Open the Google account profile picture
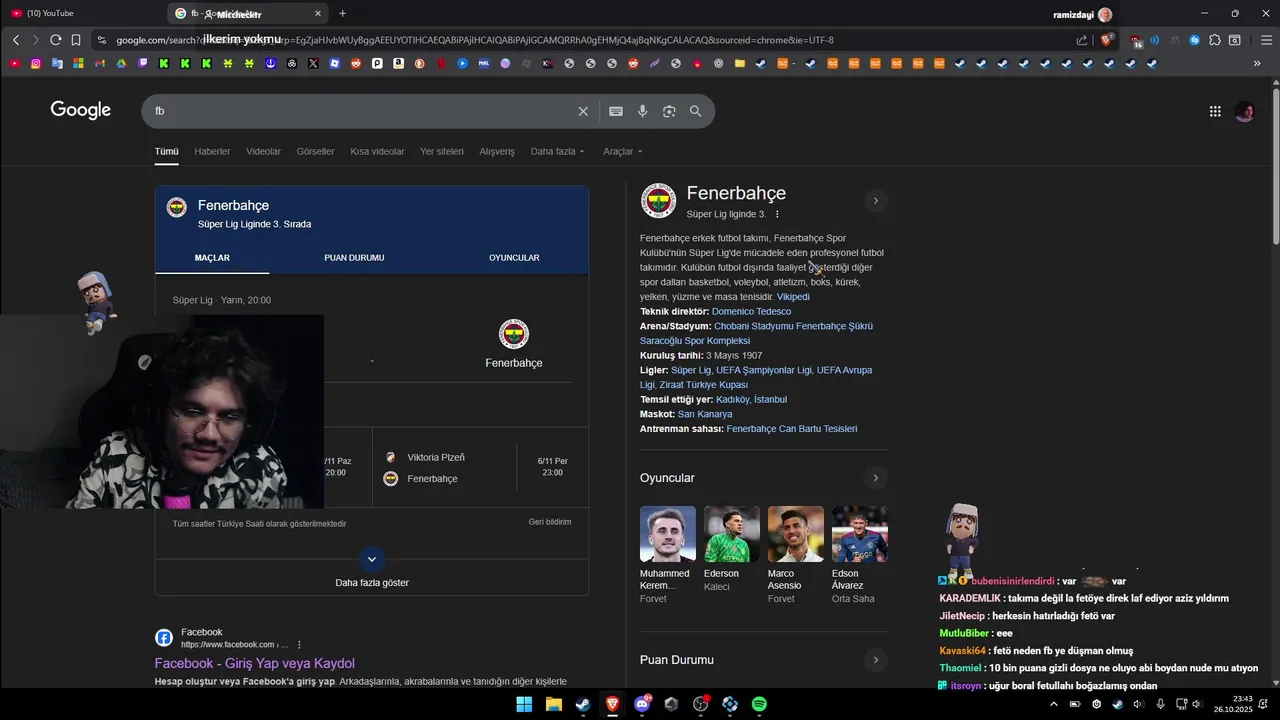 [1245, 111]
